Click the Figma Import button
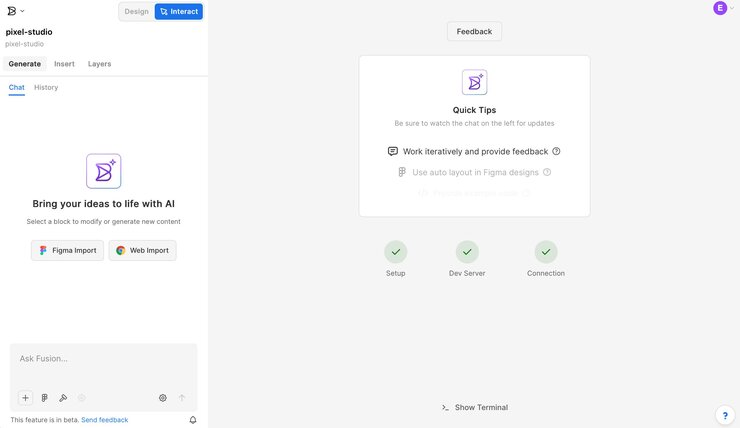Screen dimensions: 740x428 (x=67, y=251)
